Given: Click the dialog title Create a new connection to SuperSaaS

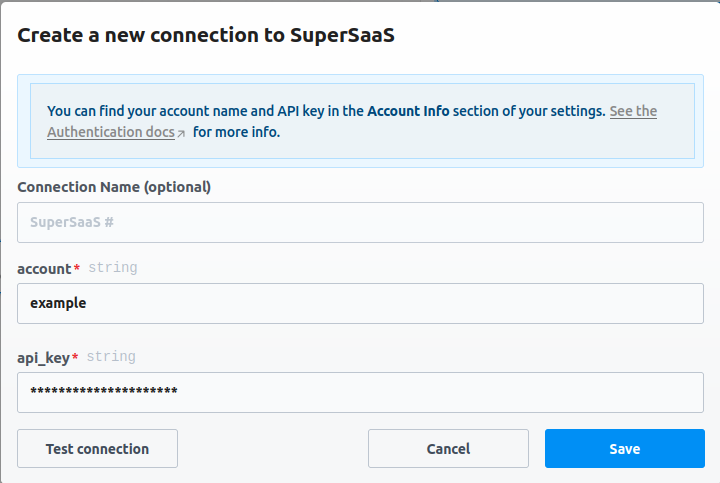Looking at the screenshot, I should point(206,35).
